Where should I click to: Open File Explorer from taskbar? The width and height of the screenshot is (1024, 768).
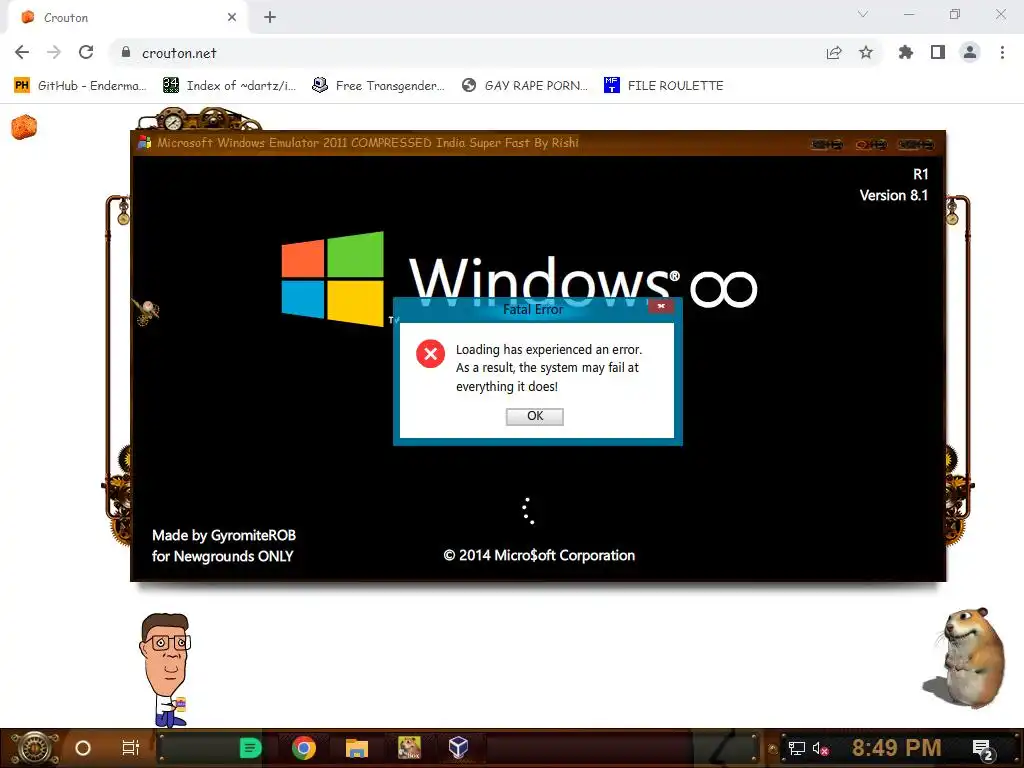click(x=357, y=748)
